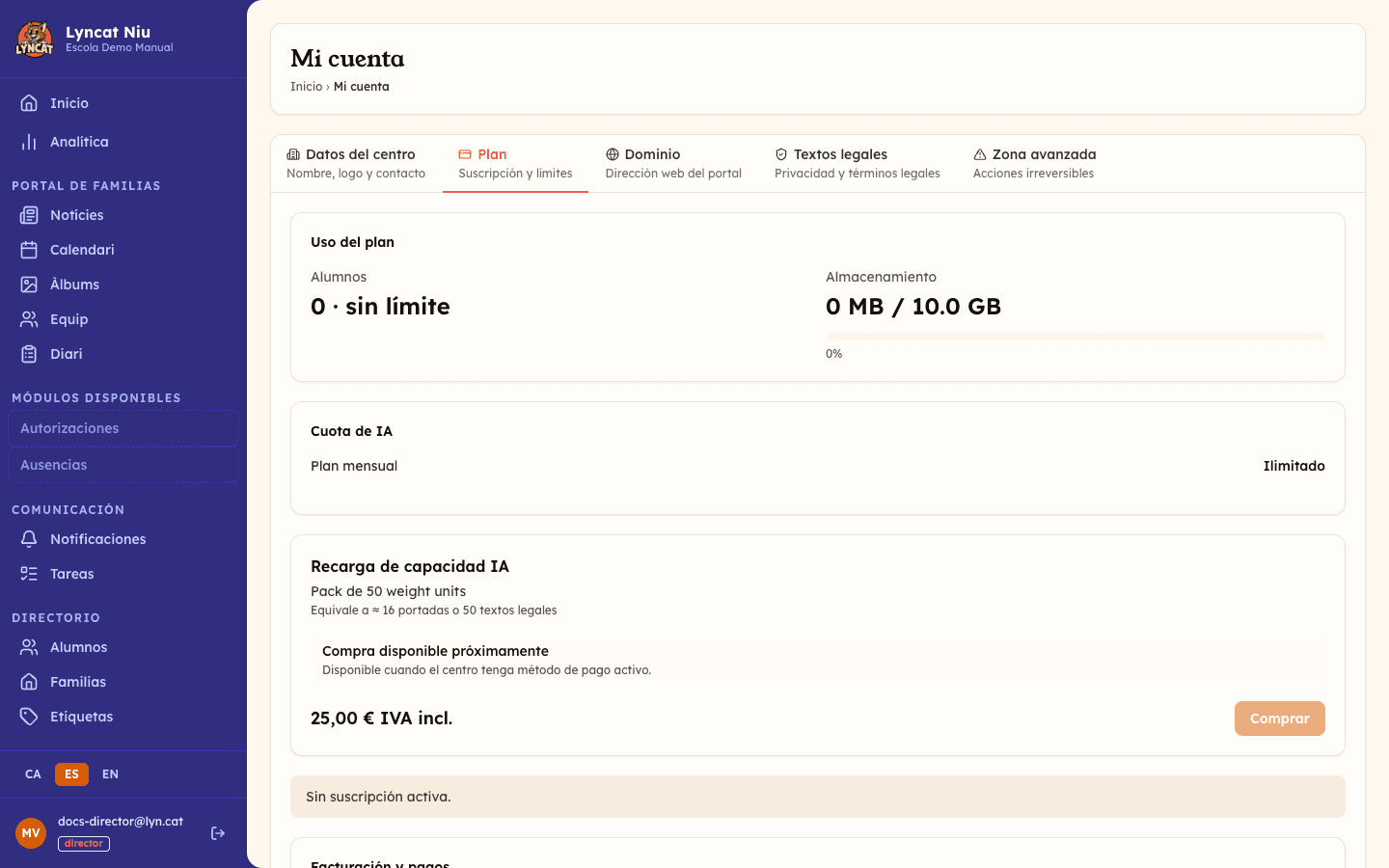Click the 0 MB / 10.0 GB value

point(913,307)
